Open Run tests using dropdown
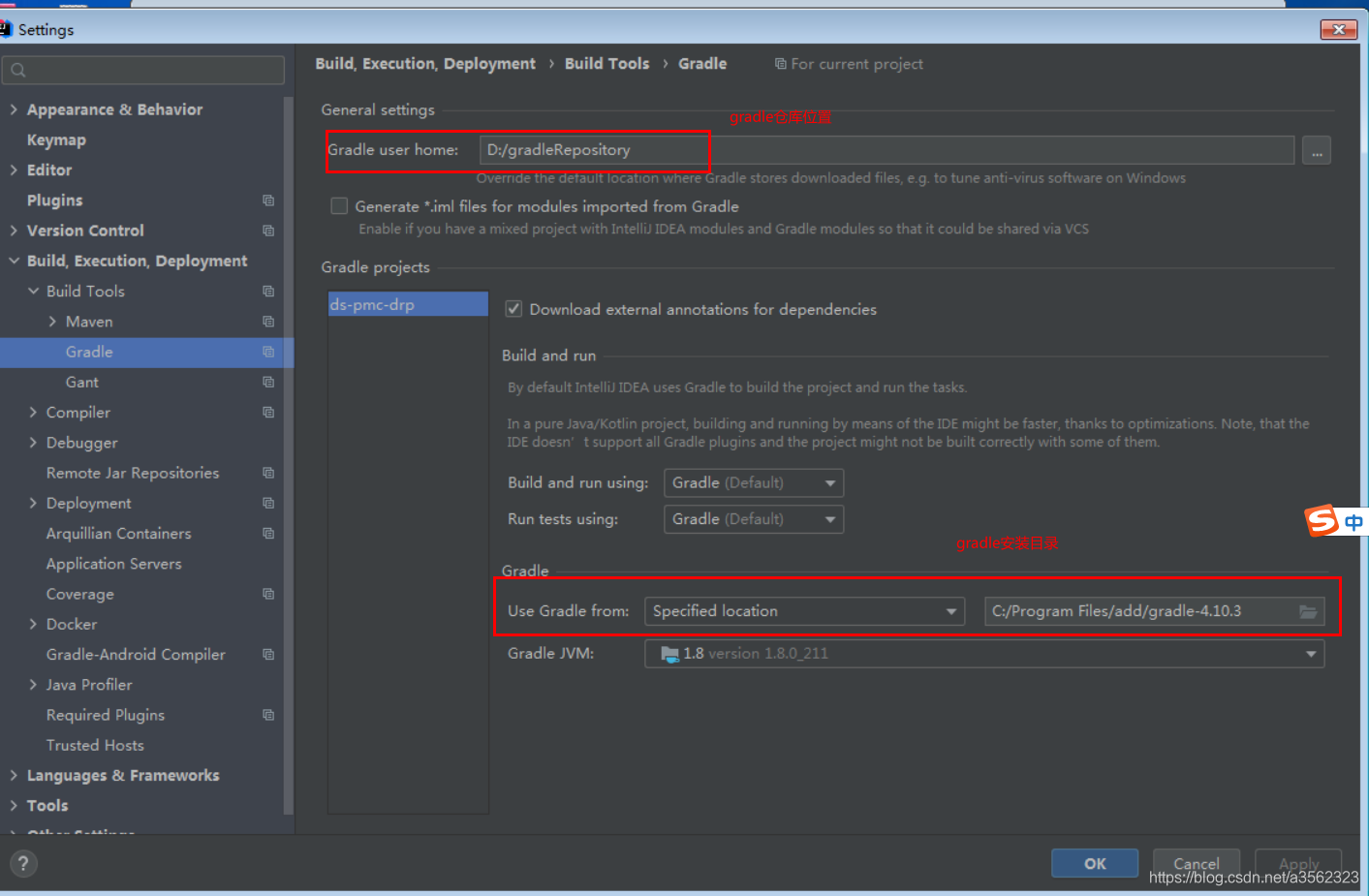The image size is (1369, 896). [x=753, y=519]
